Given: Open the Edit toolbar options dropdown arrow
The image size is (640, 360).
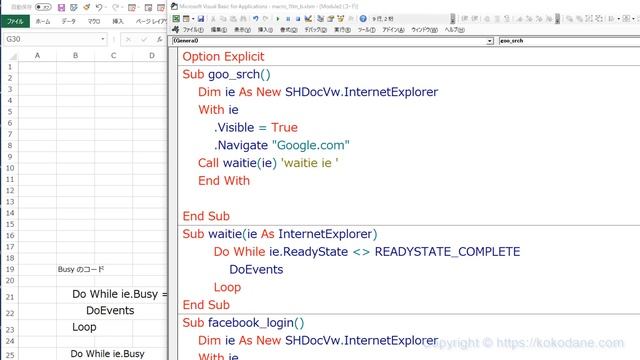Looking at the screenshot, I should (557, 19).
